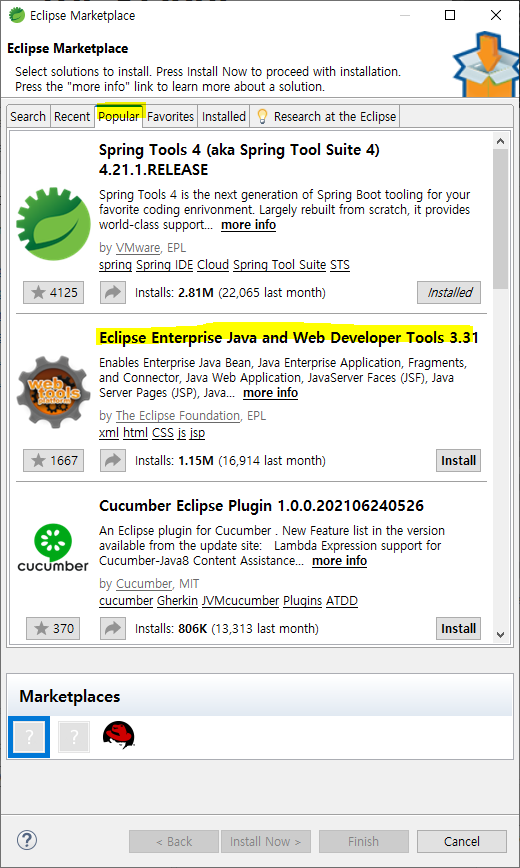This screenshot has height=868, width=520.
Task: Share Eclipse Enterprise Java tools entry
Action: pos(113,461)
